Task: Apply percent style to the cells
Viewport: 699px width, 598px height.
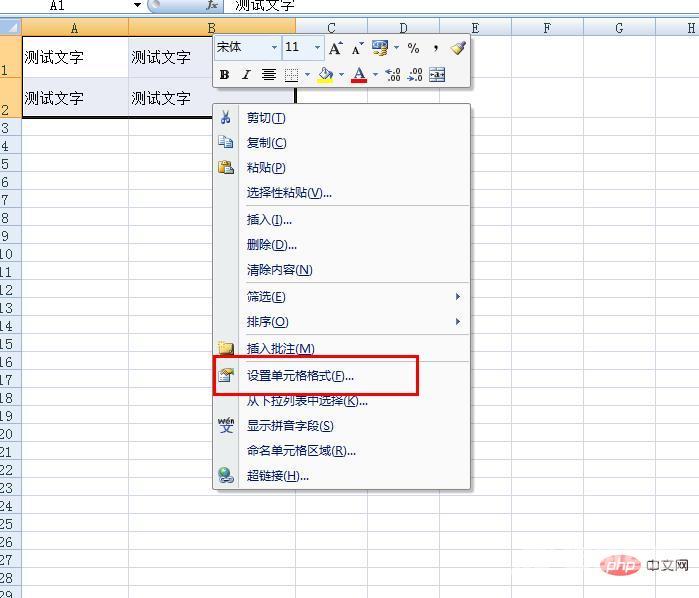Action: tap(413, 48)
